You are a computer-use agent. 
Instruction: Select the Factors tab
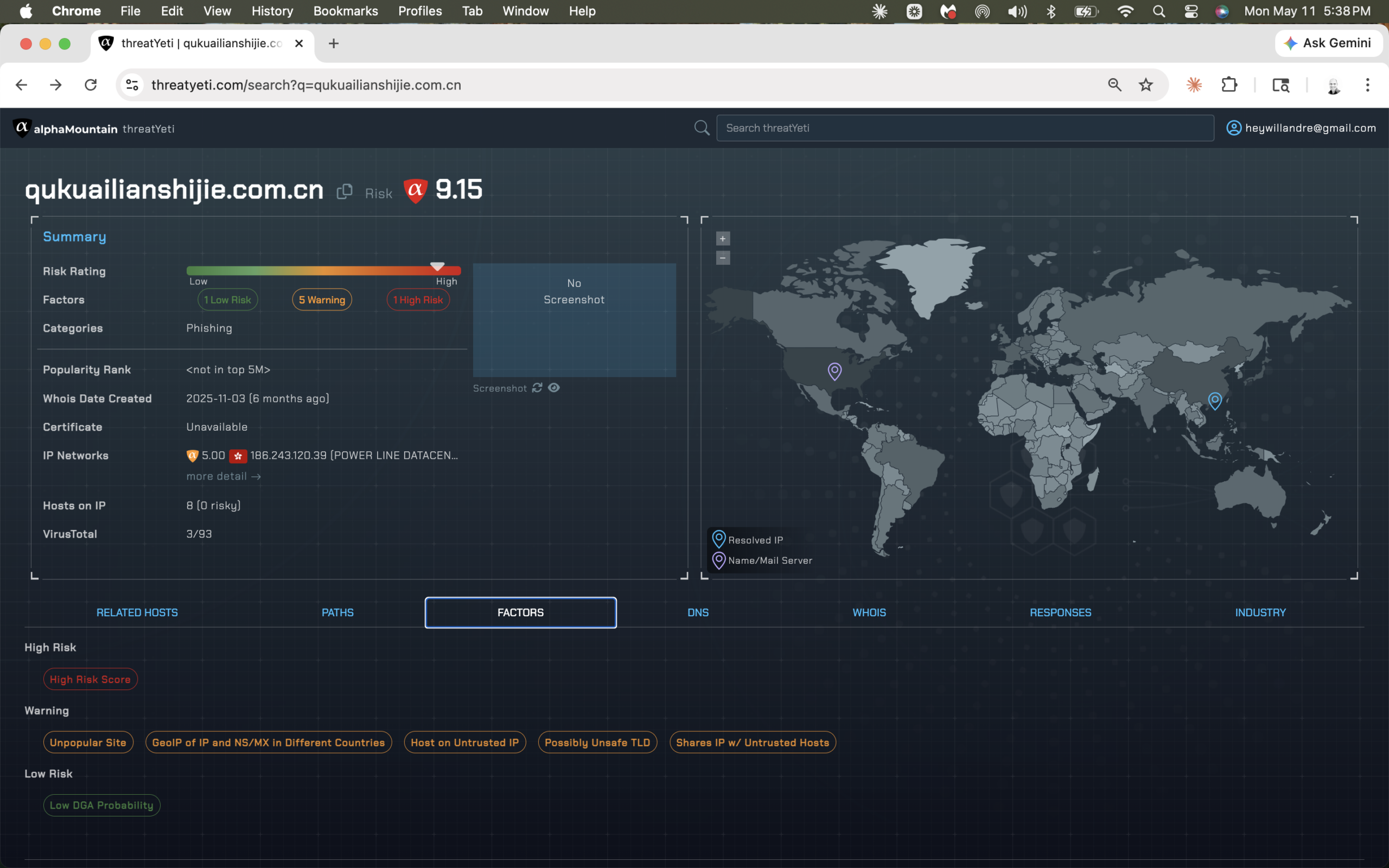pos(520,612)
